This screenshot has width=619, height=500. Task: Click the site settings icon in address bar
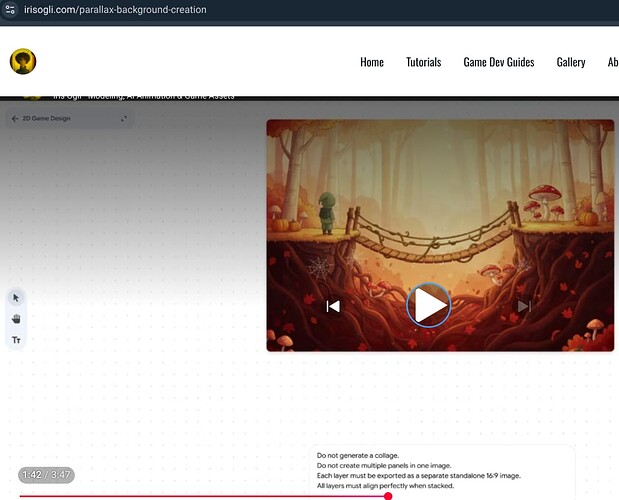(10, 9)
